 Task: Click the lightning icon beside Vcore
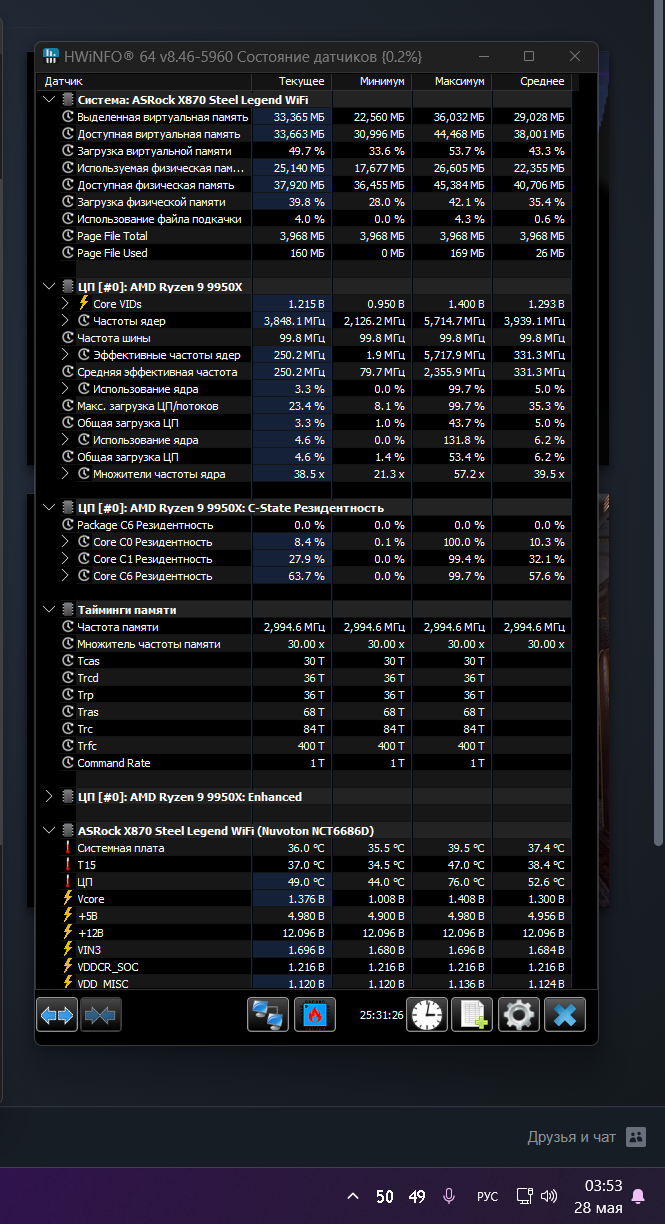pos(68,899)
